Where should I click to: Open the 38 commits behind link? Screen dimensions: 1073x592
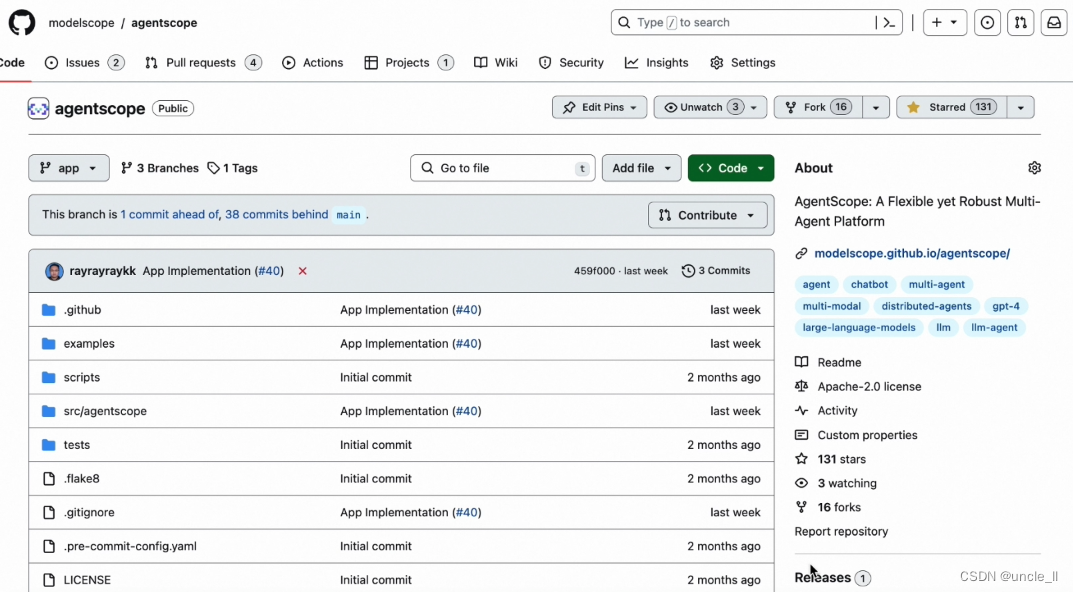(276, 214)
